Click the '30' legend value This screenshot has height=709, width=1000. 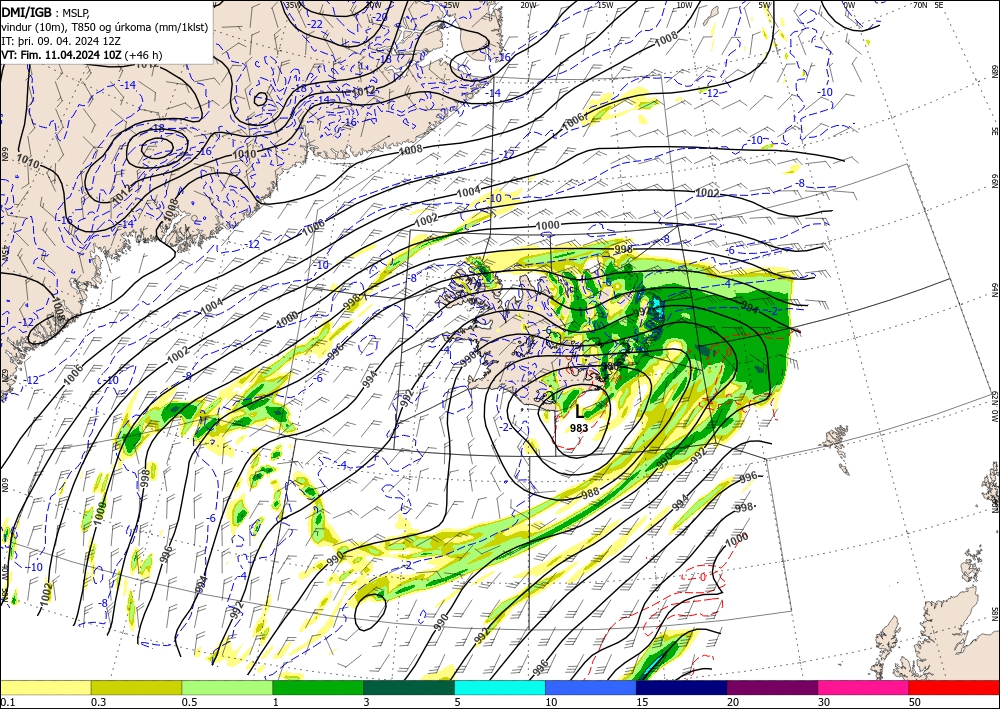point(825,702)
